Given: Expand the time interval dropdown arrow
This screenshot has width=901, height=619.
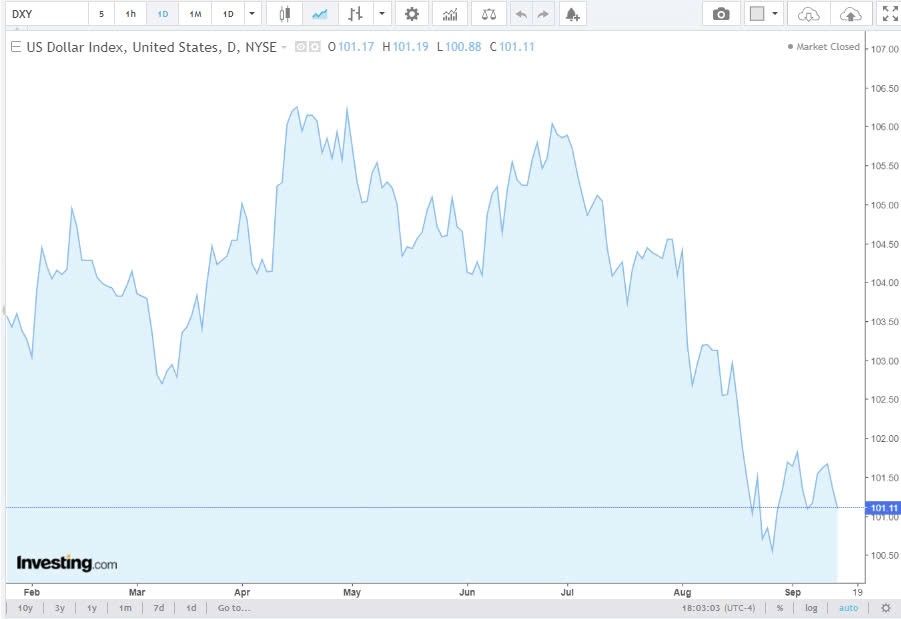Looking at the screenshot, I should point(251,14).
